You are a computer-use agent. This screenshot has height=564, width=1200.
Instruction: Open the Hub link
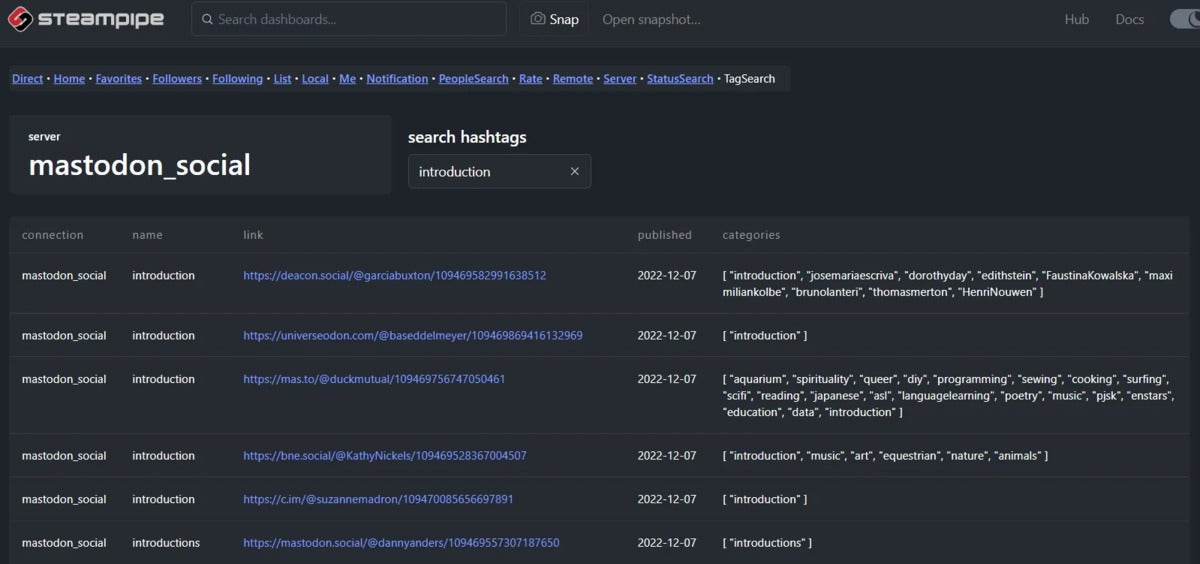click(x=1077, y=19)
